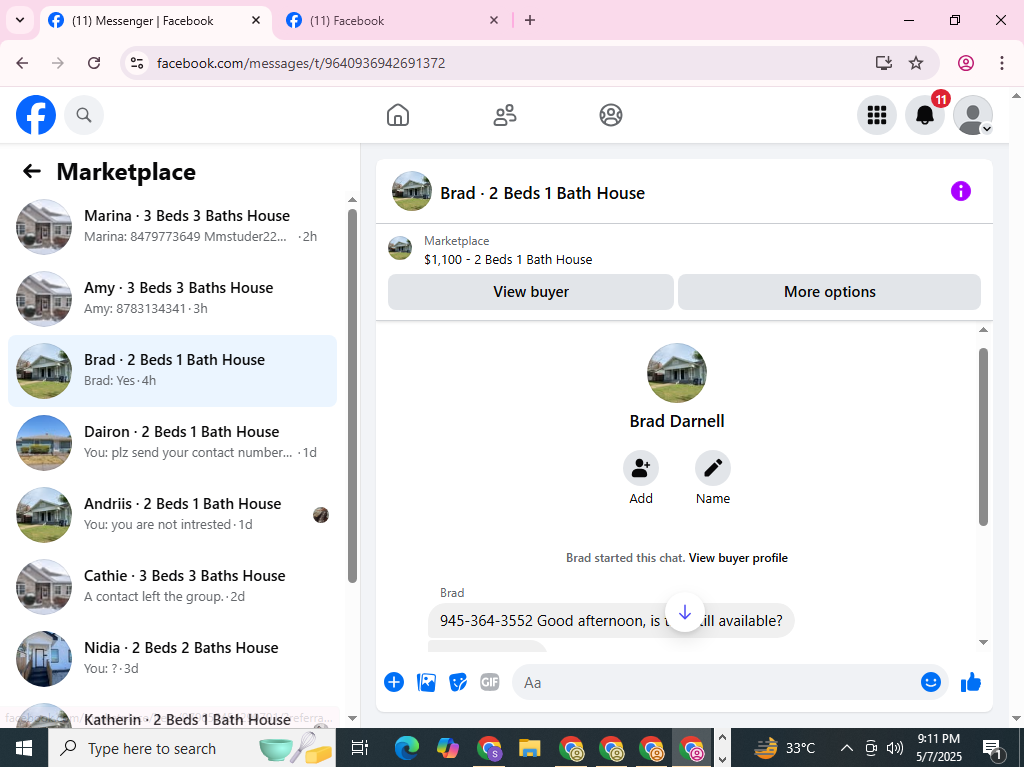Screen dimensions: 1024x767
Task: Select the Brad 2 Beds 1 Bath House chat
Action: (x=172, y=371)
